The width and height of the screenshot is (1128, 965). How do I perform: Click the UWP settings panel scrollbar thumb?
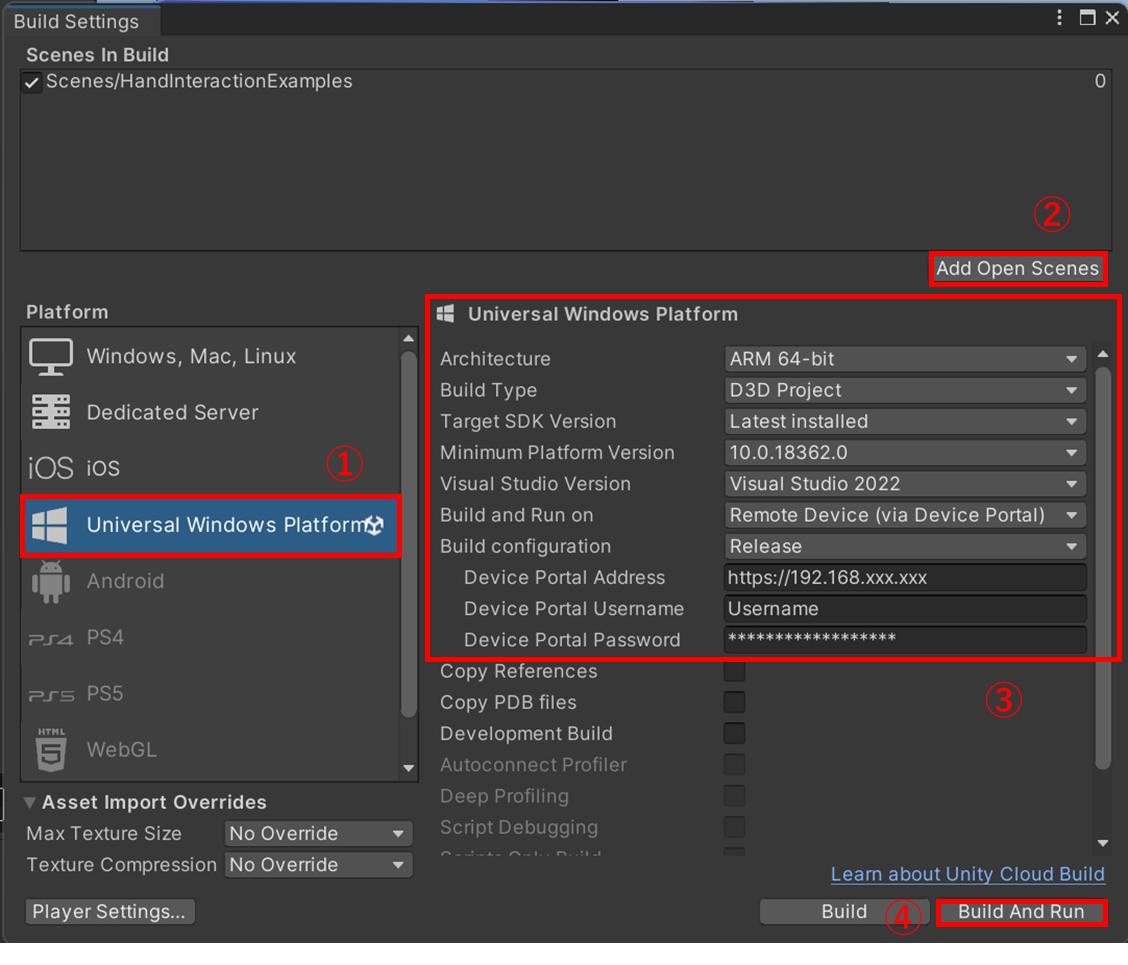pos(1103,568)
